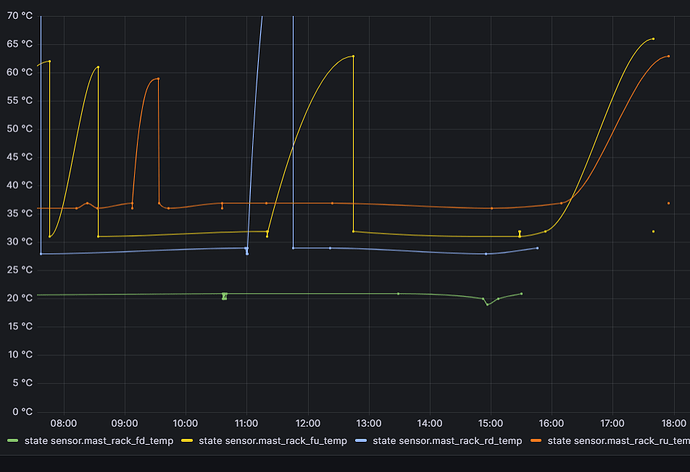Screen dimensions: 690x472
Task: Click the 09:00 time axis label
Action: click(x=125, y=423)
